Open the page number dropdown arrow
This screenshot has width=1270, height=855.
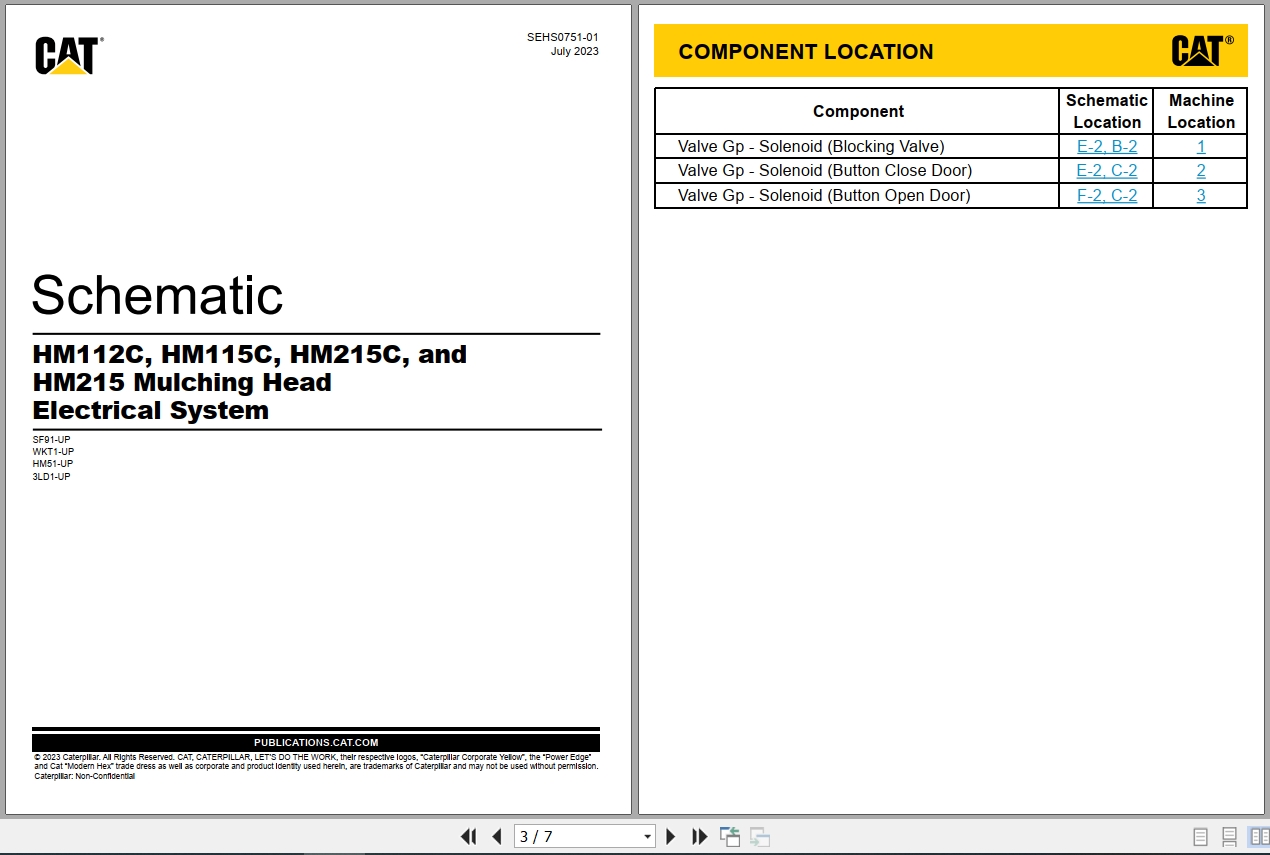[647, 837]
